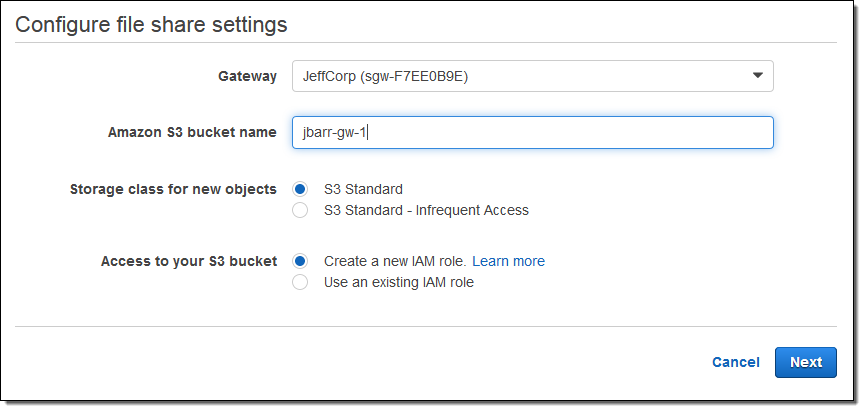Click the 'Gateway' field label
This screenshot has height=411, width=864.
[x=247, y=76]
